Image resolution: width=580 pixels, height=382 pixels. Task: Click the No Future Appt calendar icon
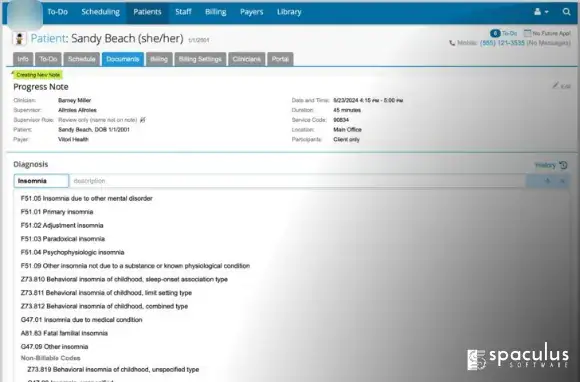527,33
